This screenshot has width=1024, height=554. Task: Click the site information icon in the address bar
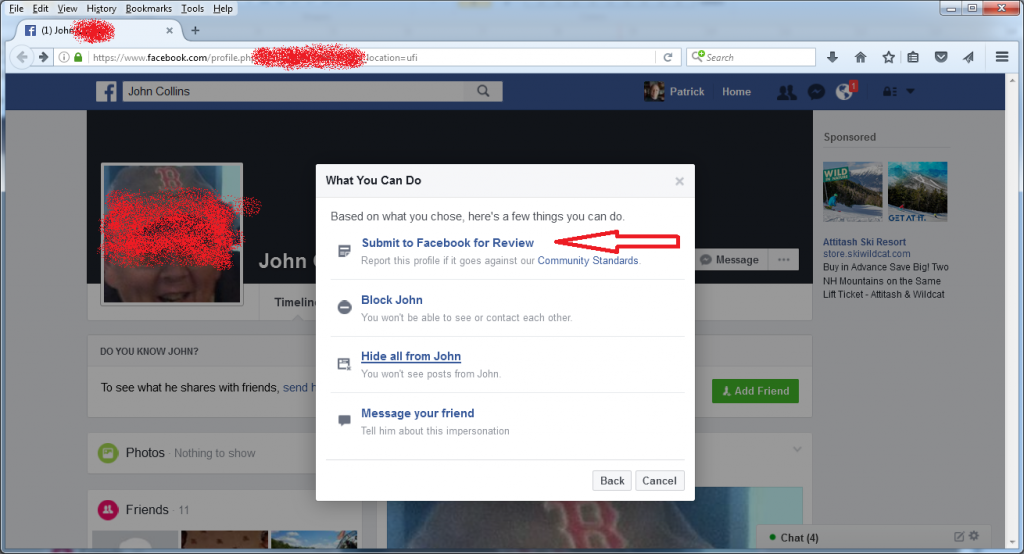coord(64,57)
